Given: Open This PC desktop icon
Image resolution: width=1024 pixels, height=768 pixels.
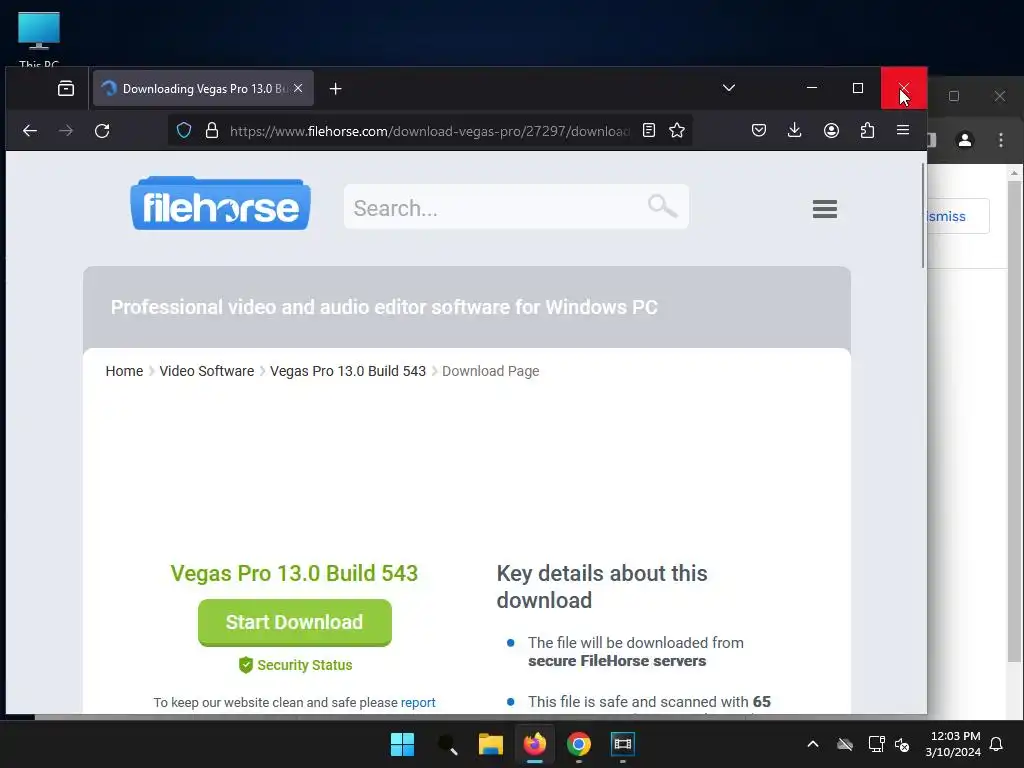Looking at the screenshot, I should tap(39, 38).
